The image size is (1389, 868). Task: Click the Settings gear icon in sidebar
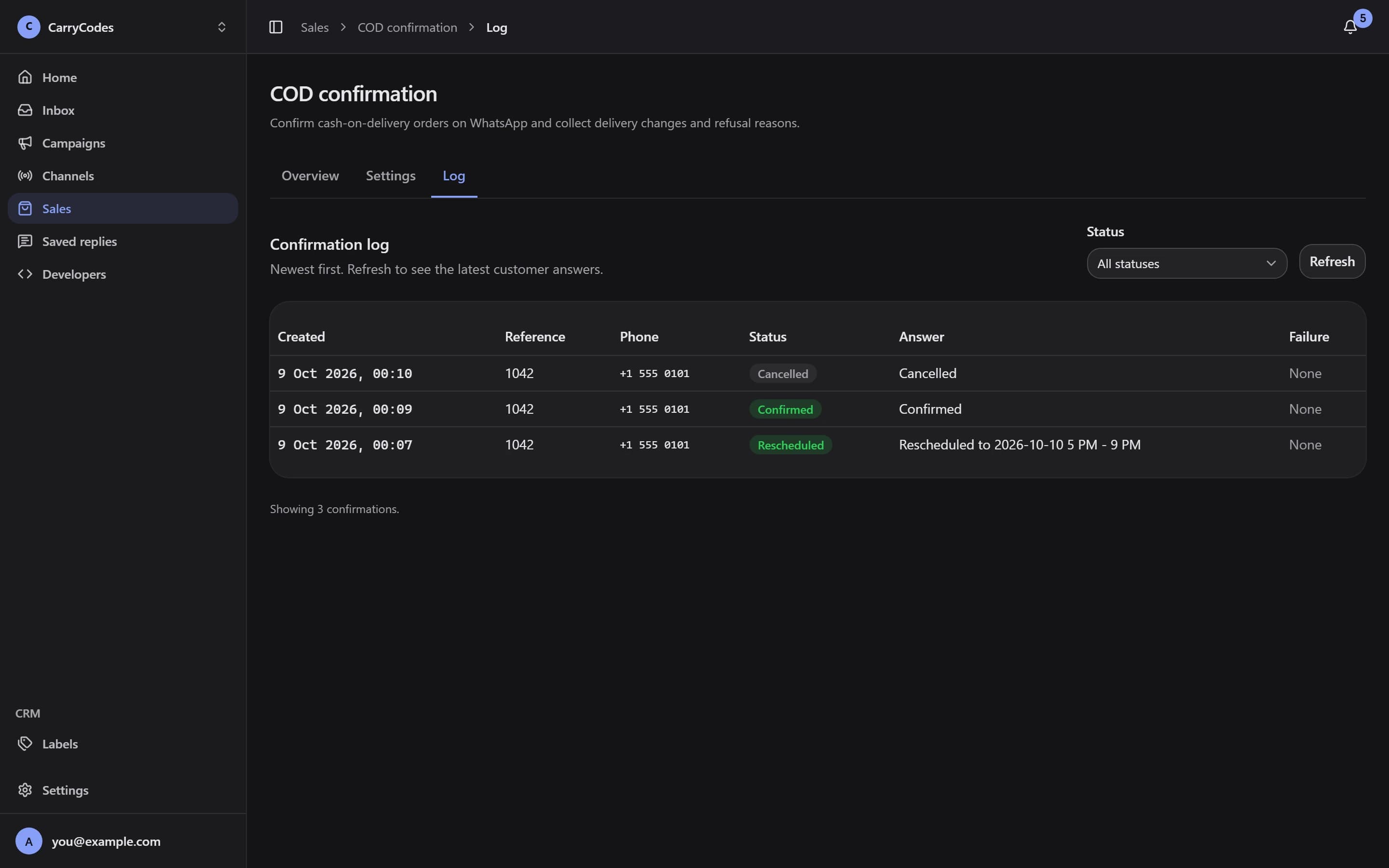click(25, 790)
